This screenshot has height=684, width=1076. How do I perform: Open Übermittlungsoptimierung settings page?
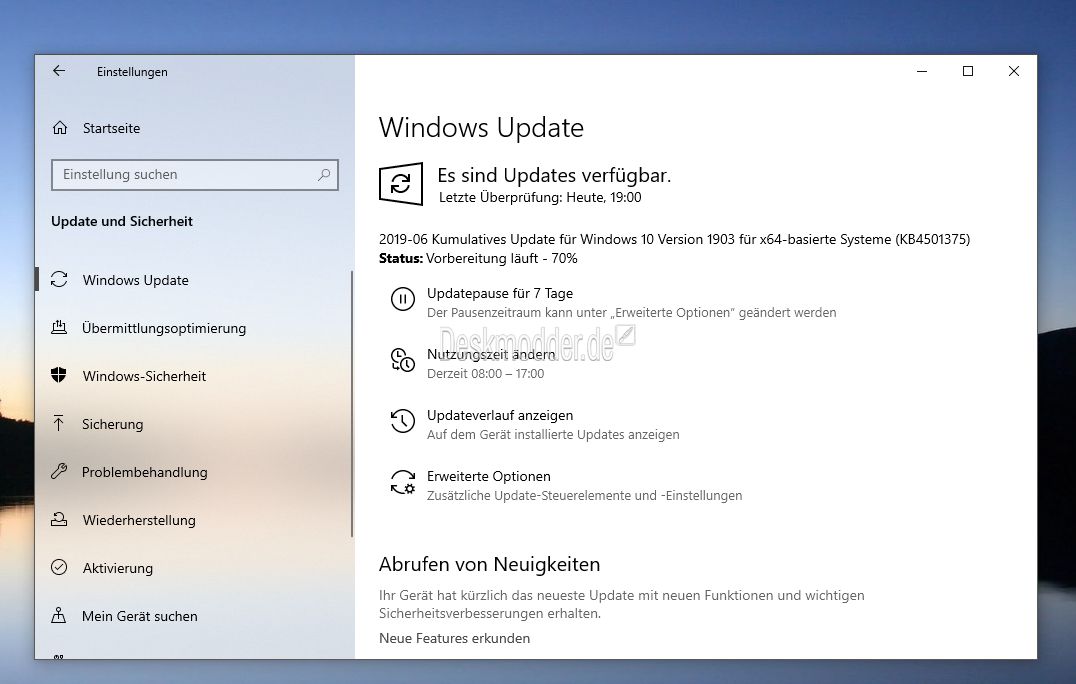click(164, 328)
